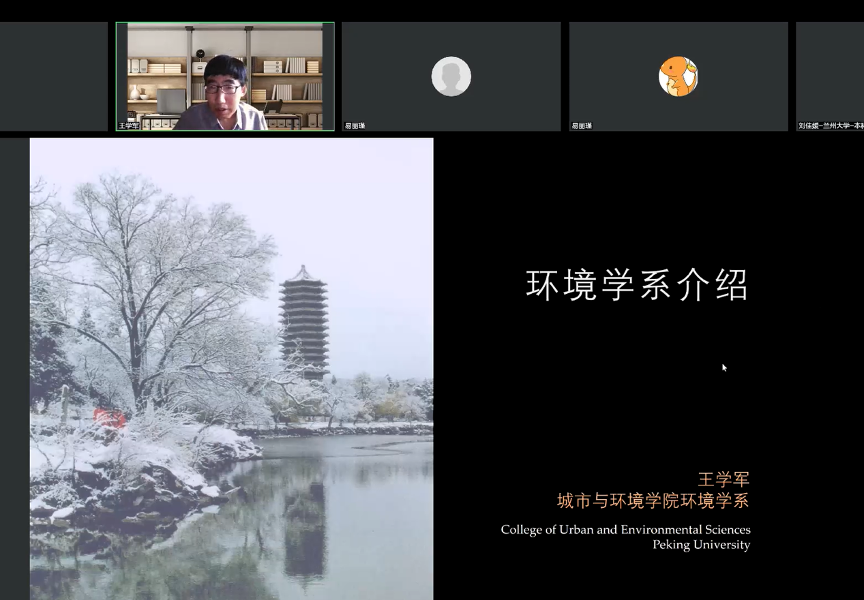Click the College of Urban and Environmental Sciences text
The height and width of the screenshot is (600, 864).
tap(625, 529)
